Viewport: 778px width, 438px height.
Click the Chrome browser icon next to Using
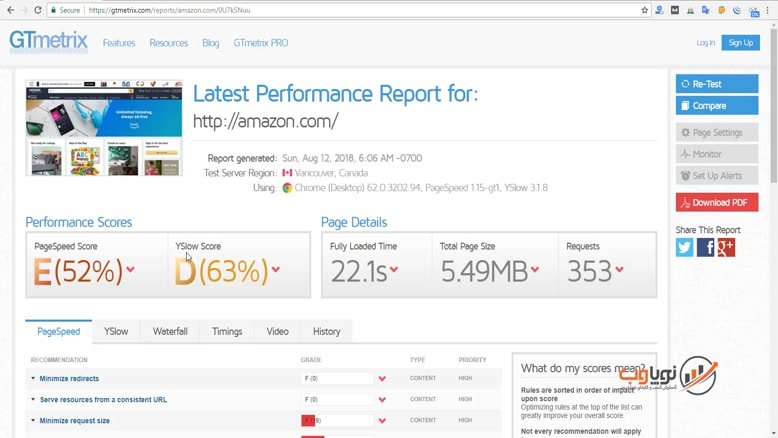coord(287,188)
